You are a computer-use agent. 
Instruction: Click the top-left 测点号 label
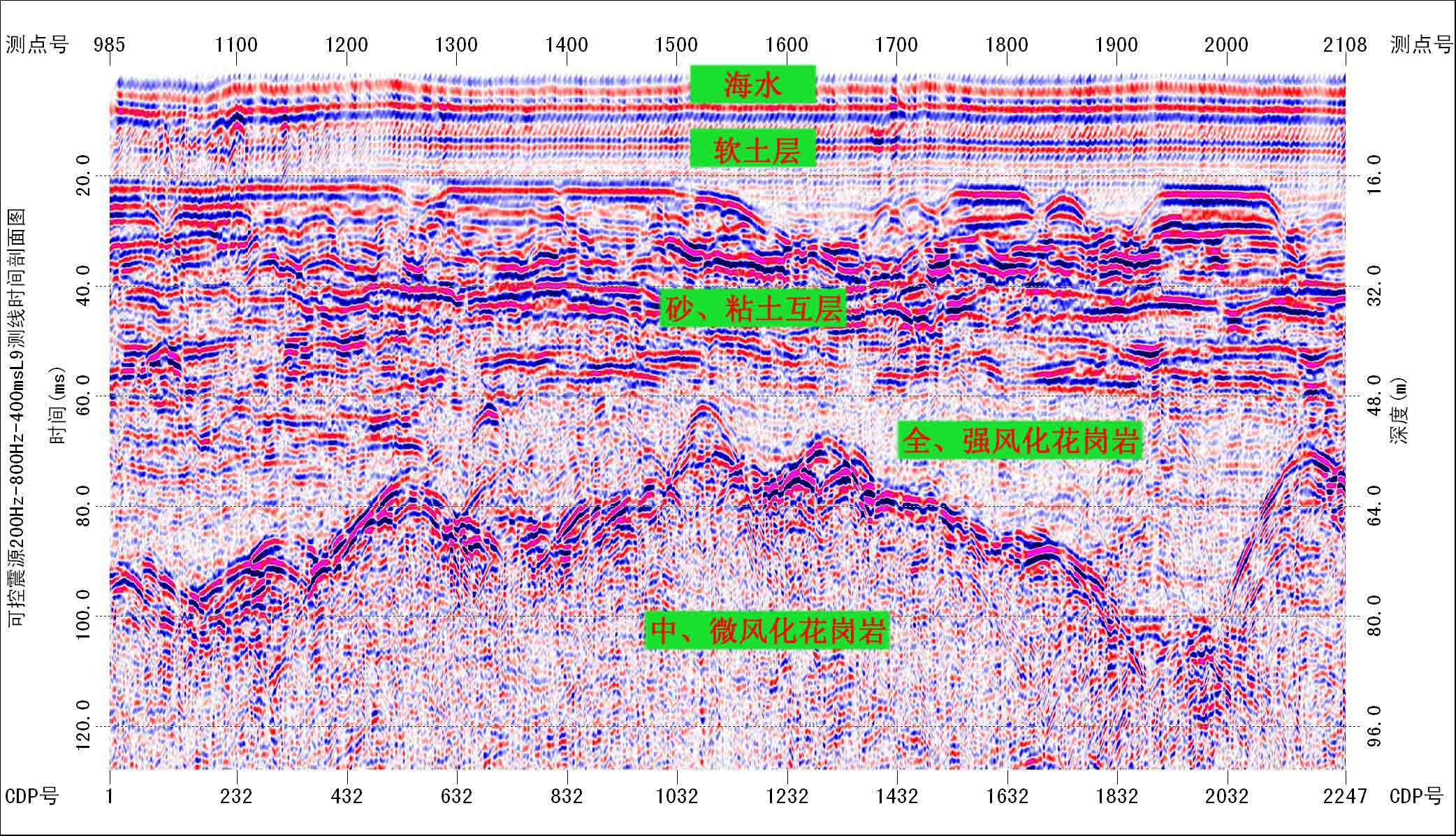tap(37, 45)
